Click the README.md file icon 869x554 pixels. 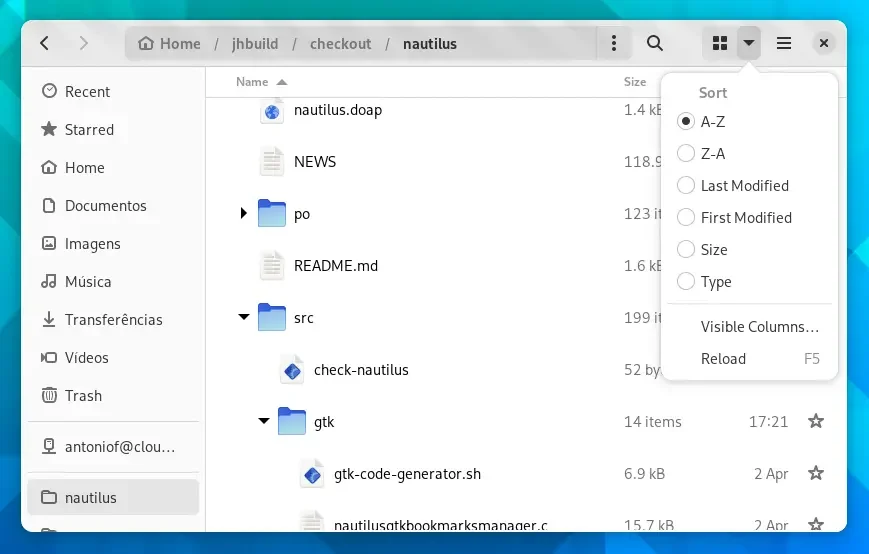[x=272, y=265]
